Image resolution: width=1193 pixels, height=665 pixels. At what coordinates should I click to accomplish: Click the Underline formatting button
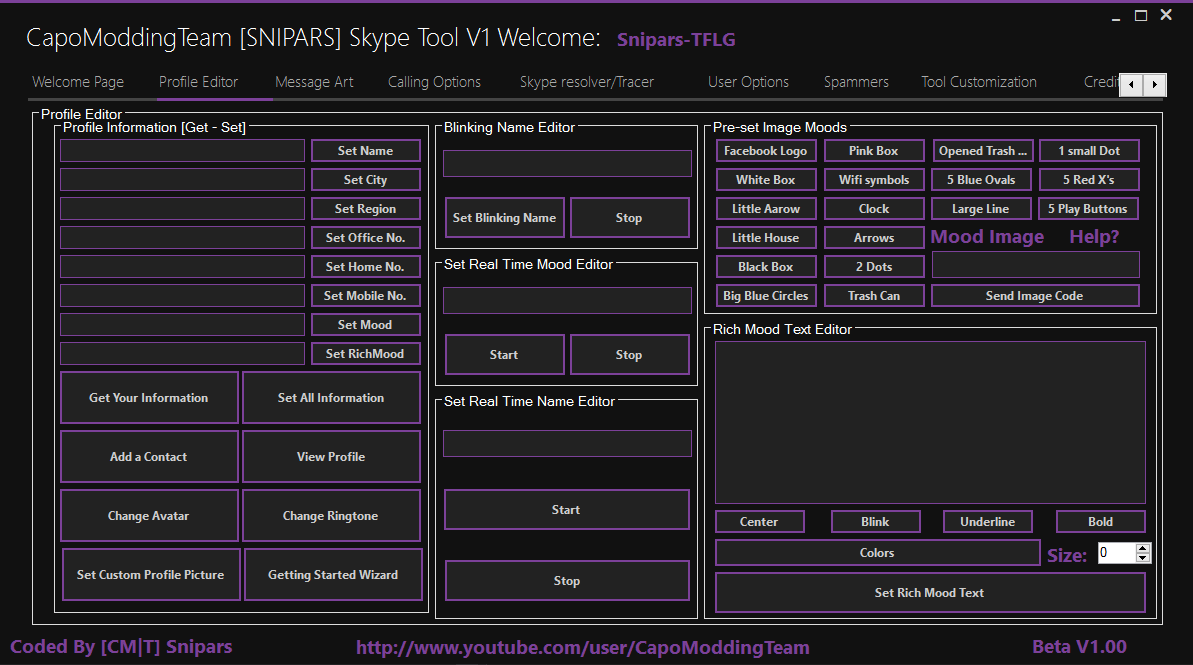(x=988, y=521)
